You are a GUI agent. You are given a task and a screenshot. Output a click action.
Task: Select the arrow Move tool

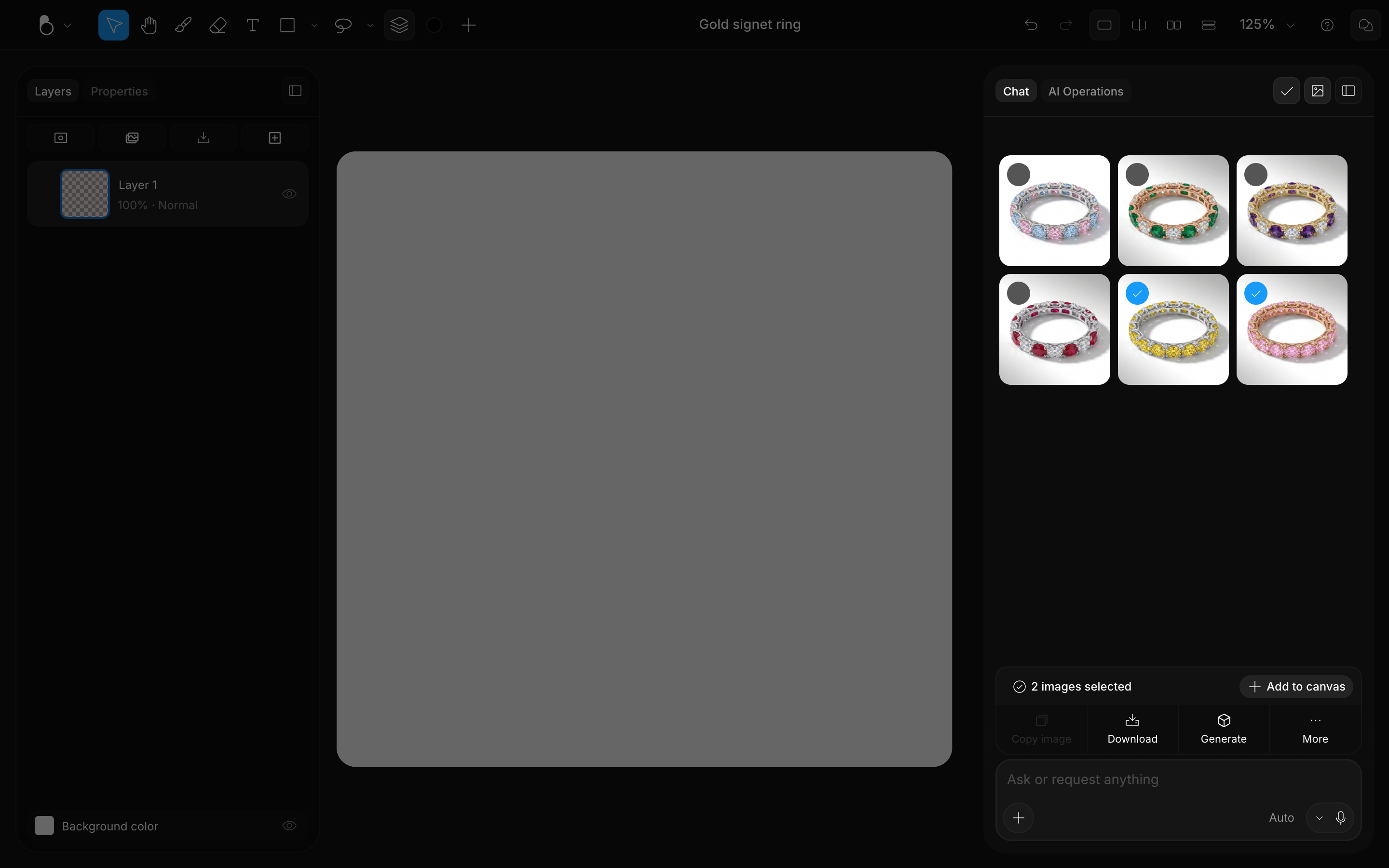pyautogui.click(x=114, y=25)
